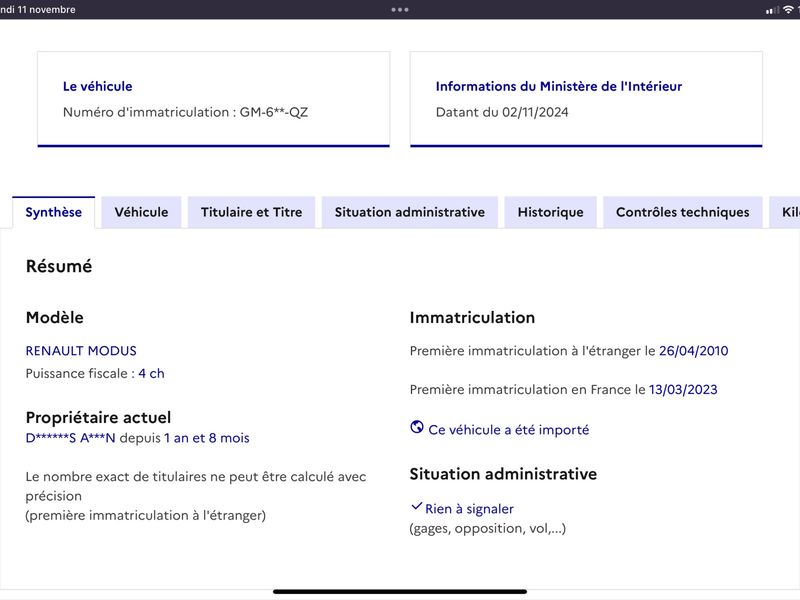
Task: Click the RENAULT MODUS model text
Action: point(81,351)
